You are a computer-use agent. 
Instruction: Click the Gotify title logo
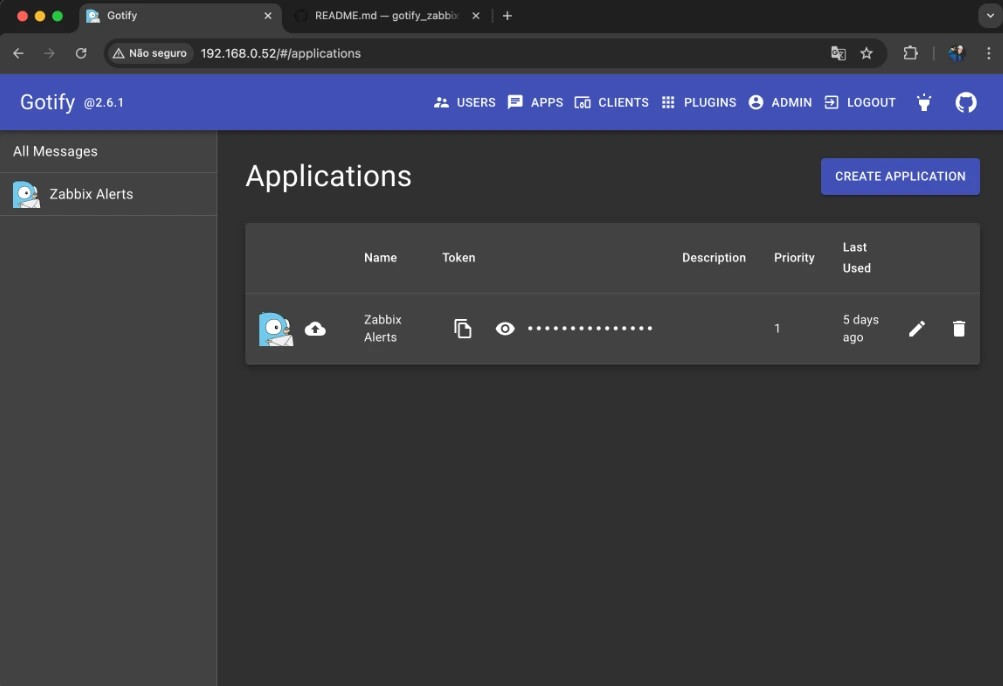47,102
